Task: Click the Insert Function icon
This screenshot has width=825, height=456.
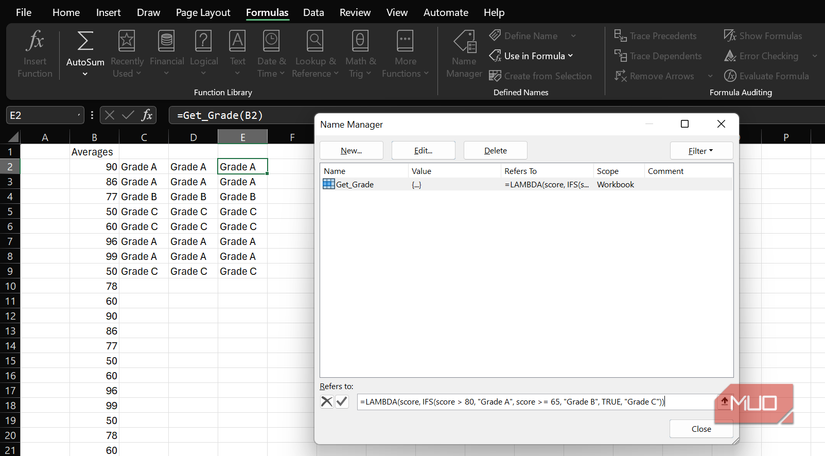Action: click(x=35, y=53)
